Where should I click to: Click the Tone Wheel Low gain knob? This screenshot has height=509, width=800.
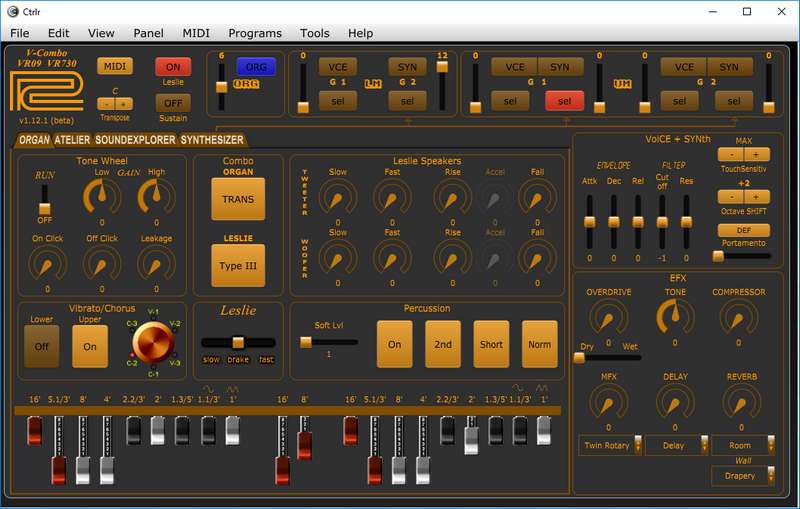102,195
